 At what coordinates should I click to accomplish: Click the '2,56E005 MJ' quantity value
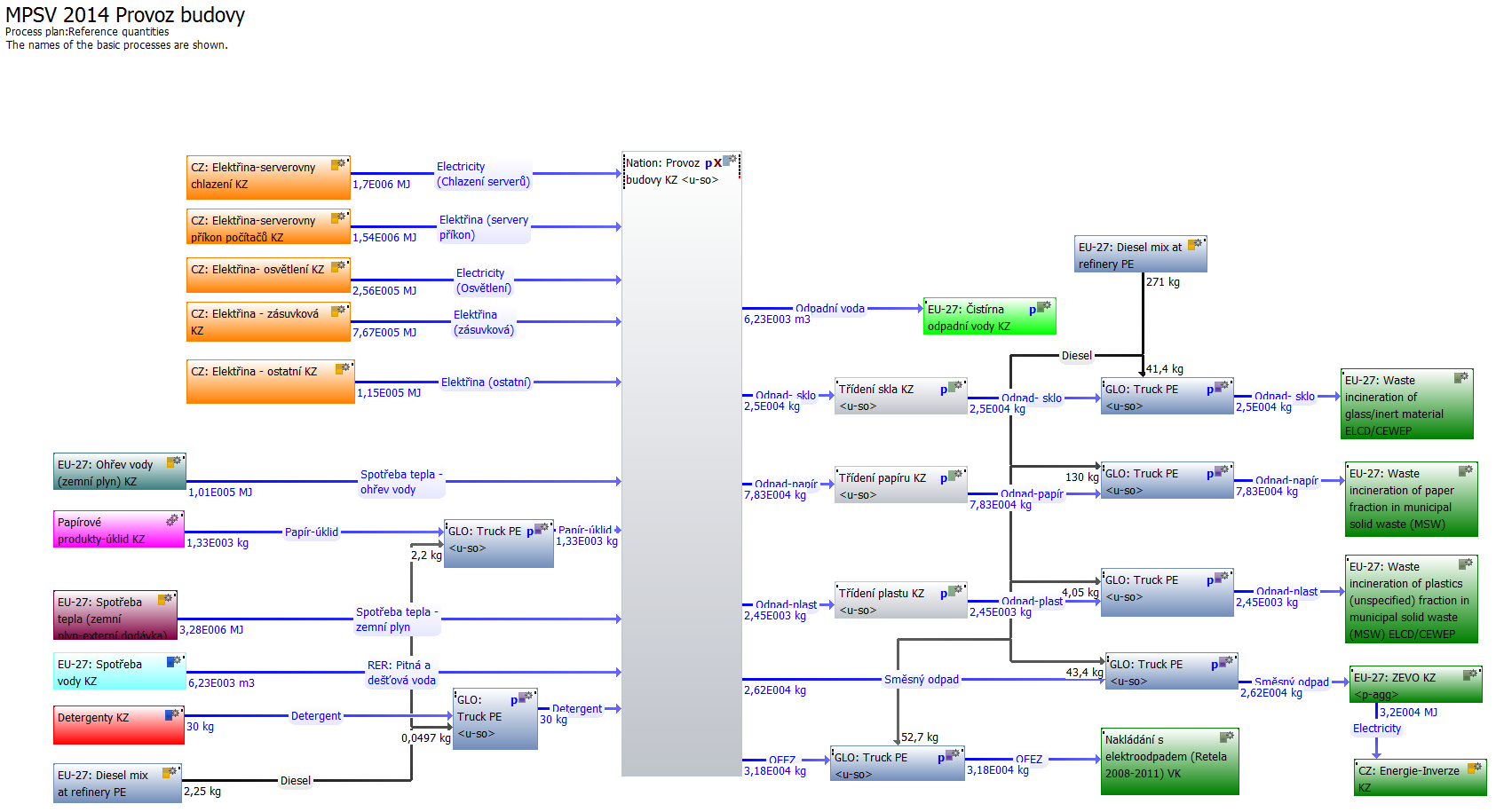point(384,291)
